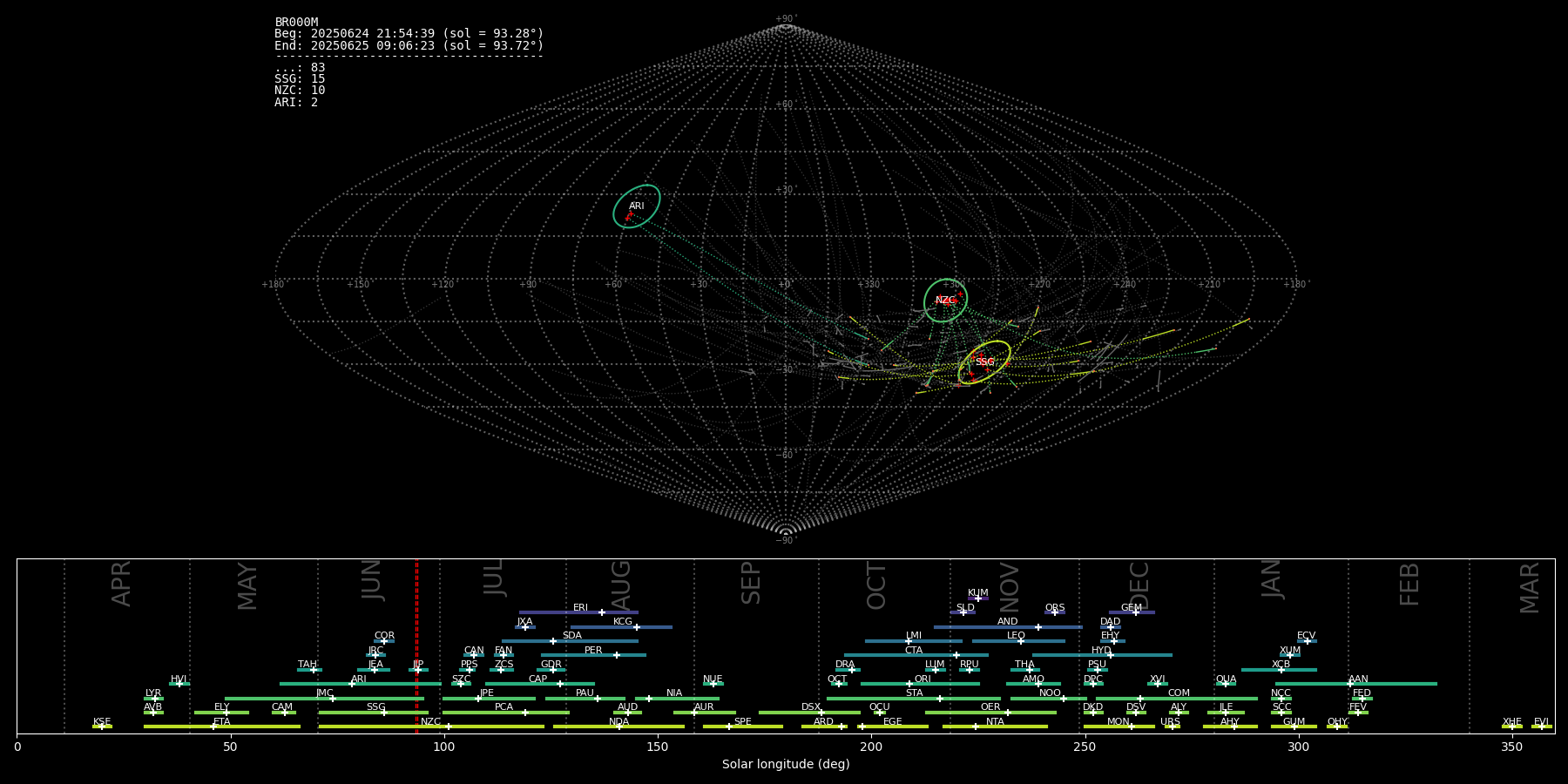
Task: Click the LEO shower label in timeline
Action: pos(1017,636)
